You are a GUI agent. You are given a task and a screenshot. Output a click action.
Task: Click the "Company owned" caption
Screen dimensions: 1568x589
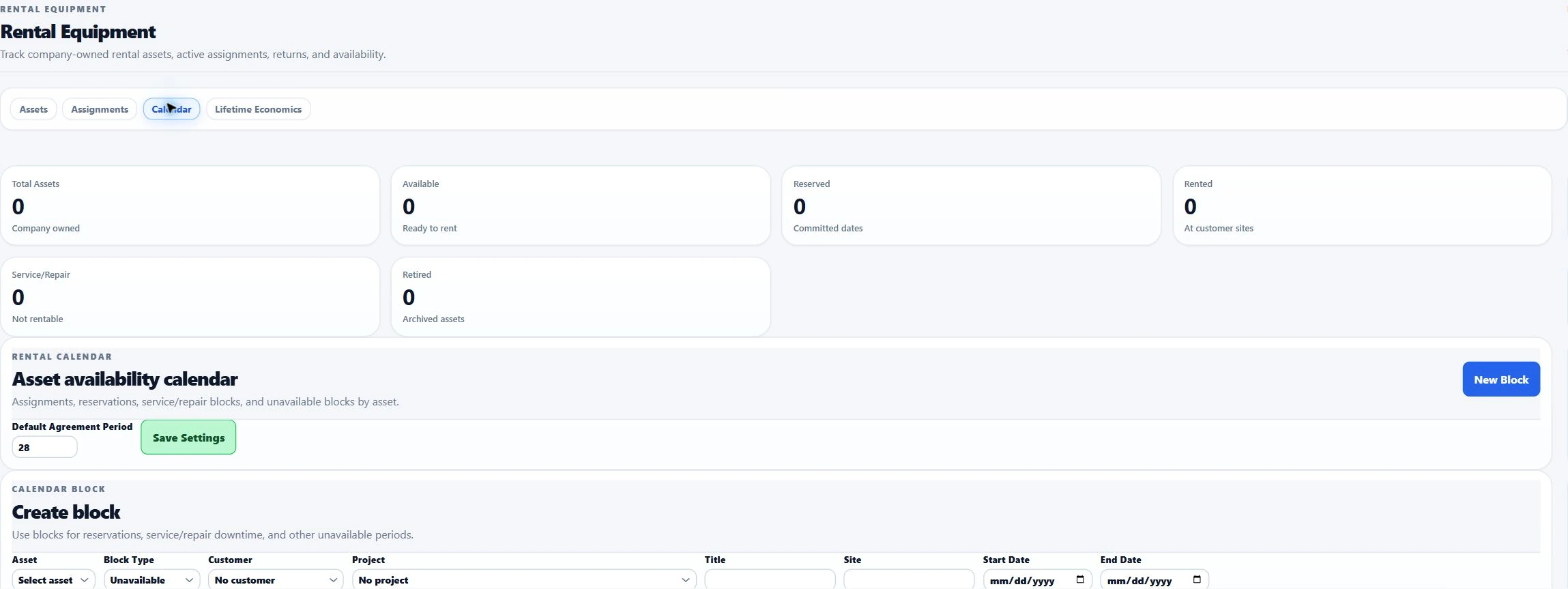tap(46, 228)
